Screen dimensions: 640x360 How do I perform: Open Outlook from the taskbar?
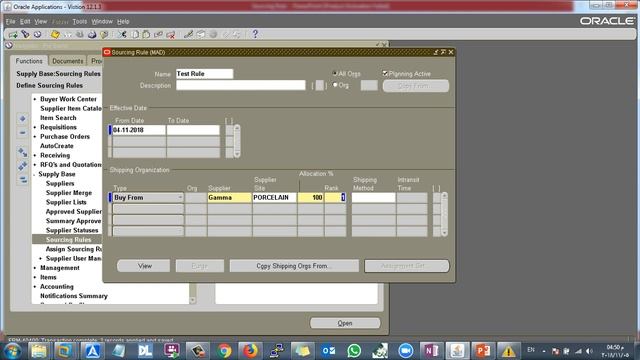coord(328,351)
